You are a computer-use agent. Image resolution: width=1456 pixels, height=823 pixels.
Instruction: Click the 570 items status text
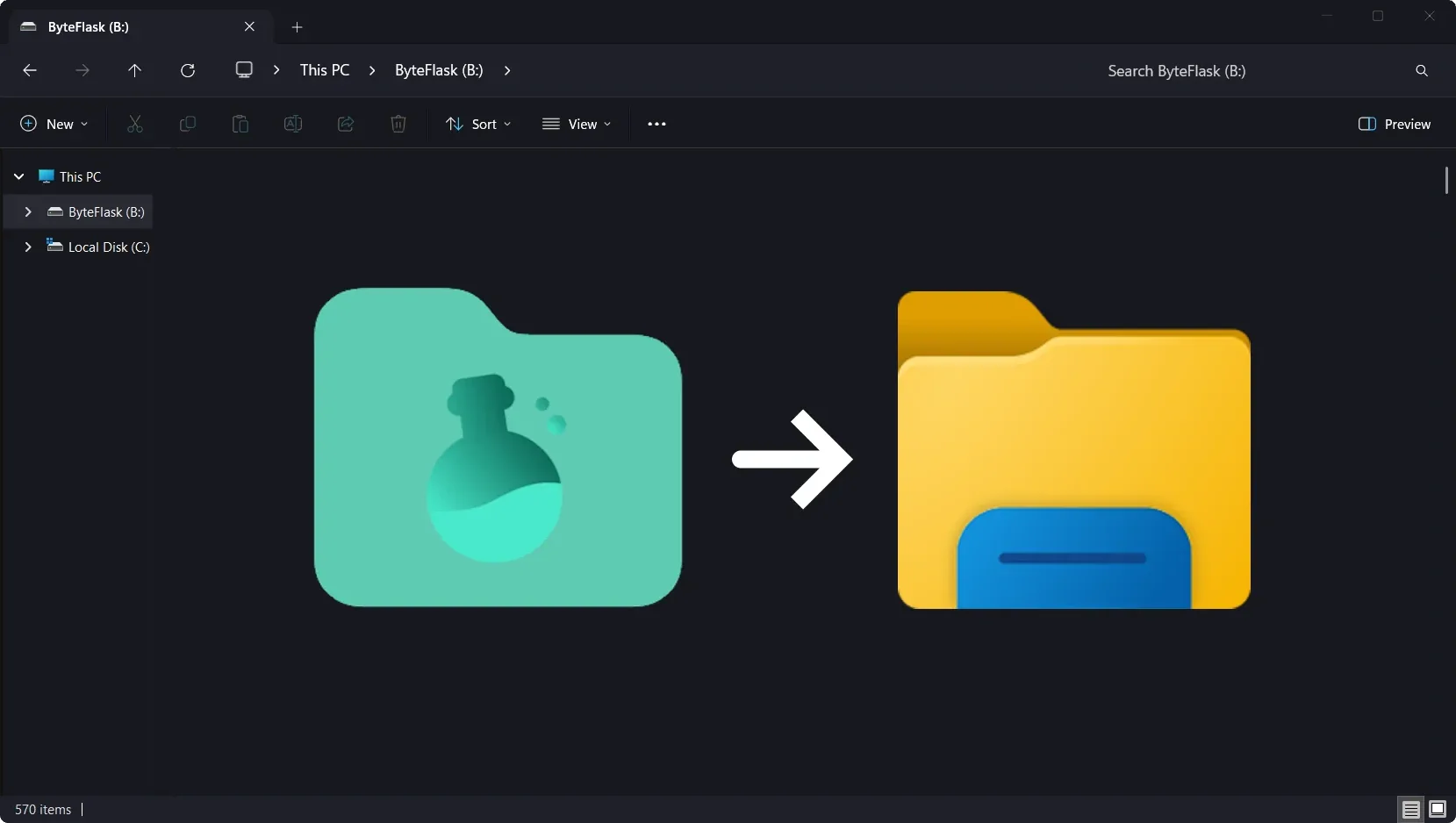tap(43, 809)
